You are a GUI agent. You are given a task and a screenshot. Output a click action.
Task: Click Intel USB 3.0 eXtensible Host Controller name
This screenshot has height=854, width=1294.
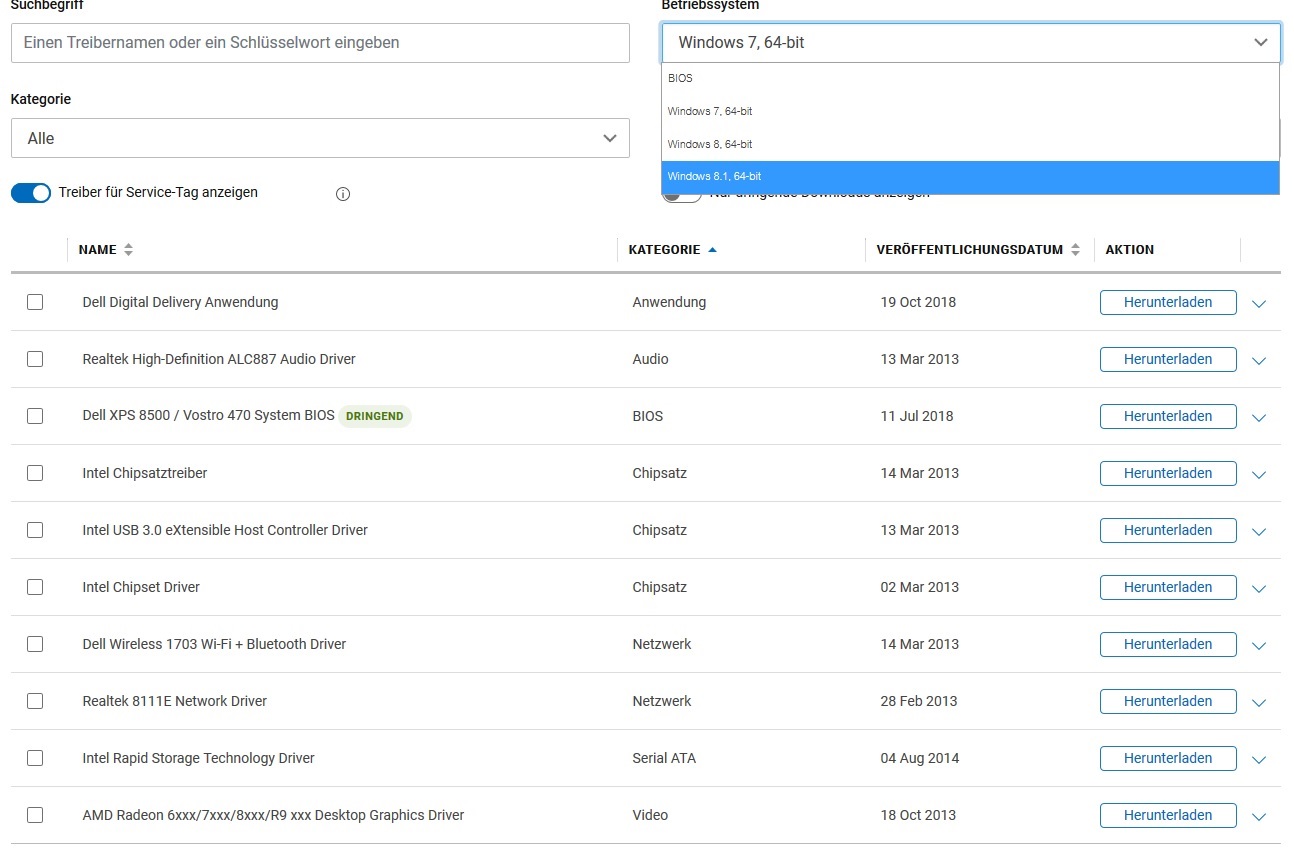225,530
